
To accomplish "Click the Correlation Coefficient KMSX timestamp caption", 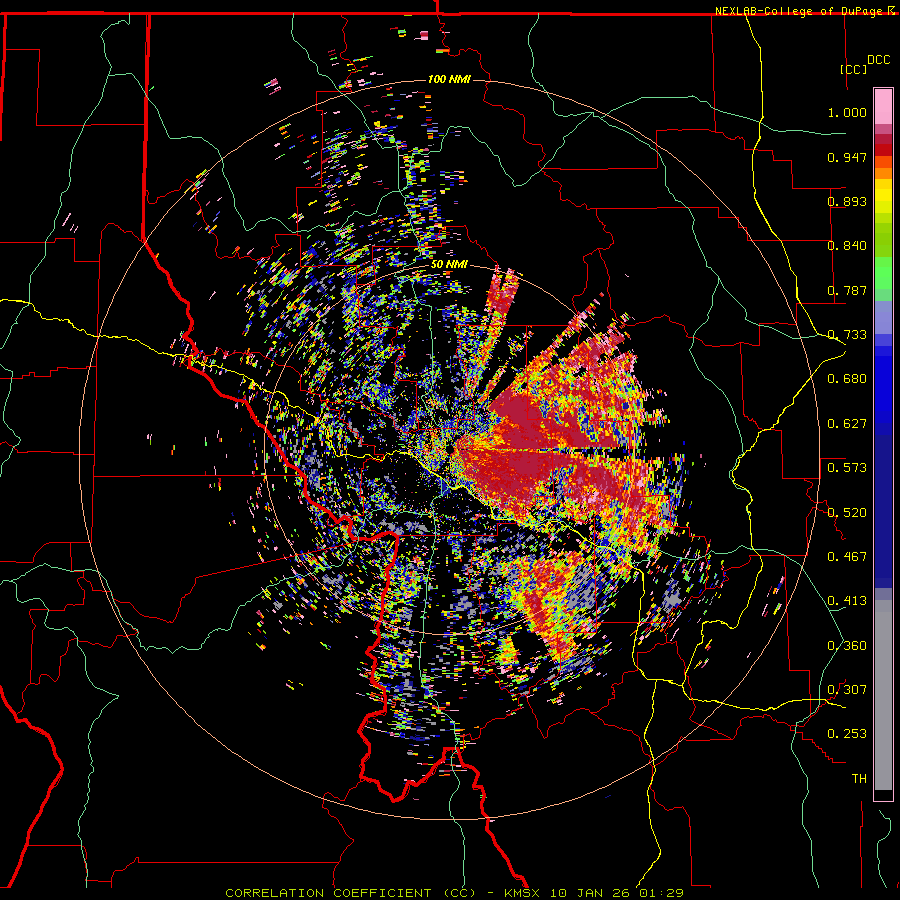I will [454, 893].
